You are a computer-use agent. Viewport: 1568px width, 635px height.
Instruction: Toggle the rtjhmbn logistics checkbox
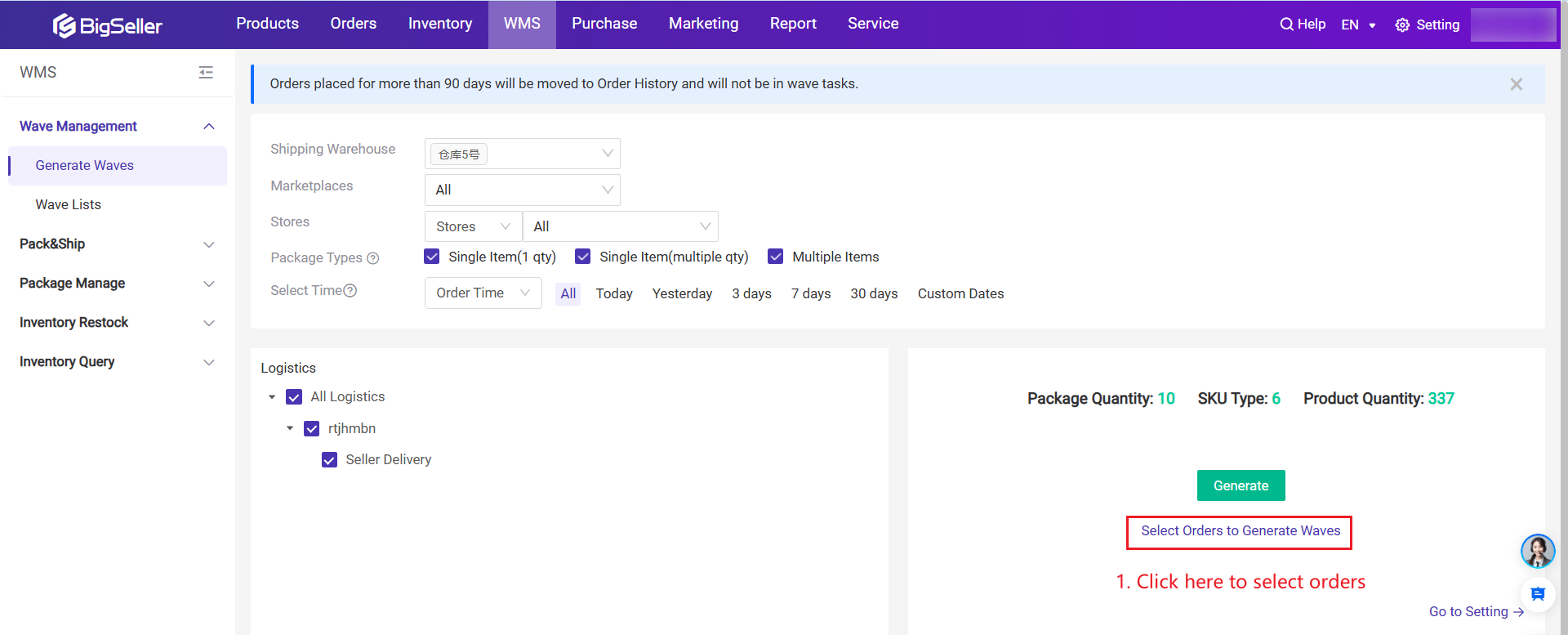312,429
